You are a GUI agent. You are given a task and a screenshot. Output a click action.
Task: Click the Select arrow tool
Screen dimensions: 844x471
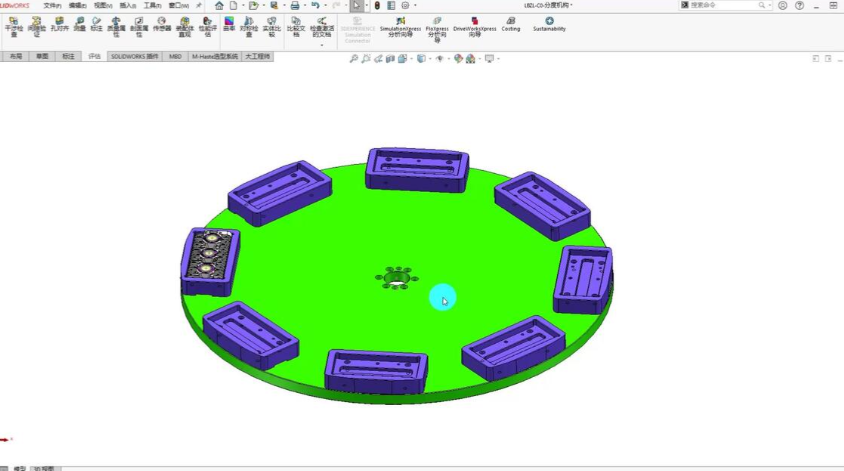(x=356, y=5)
